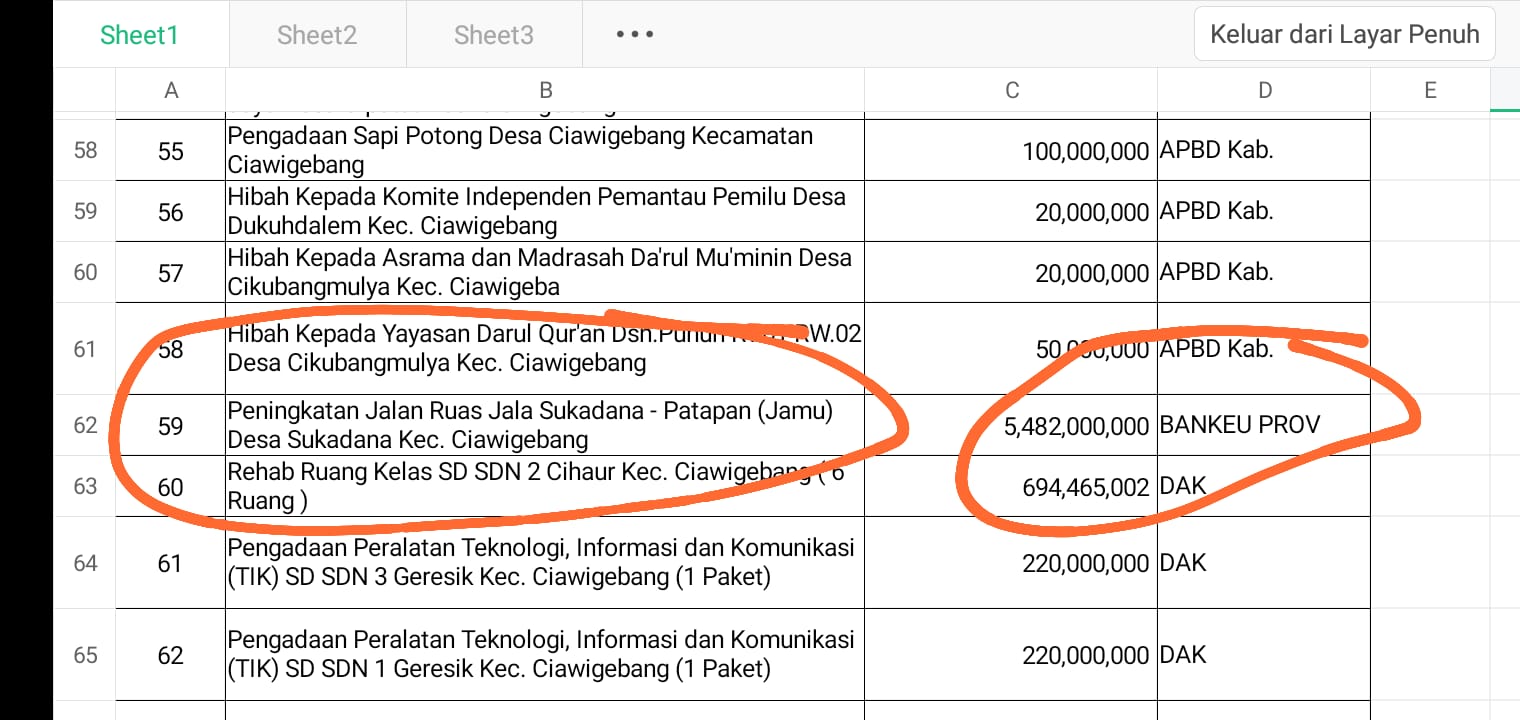Select Pengadaan Sapi Potong description cell
The image size is (1520, 720).
click(545, 150)
